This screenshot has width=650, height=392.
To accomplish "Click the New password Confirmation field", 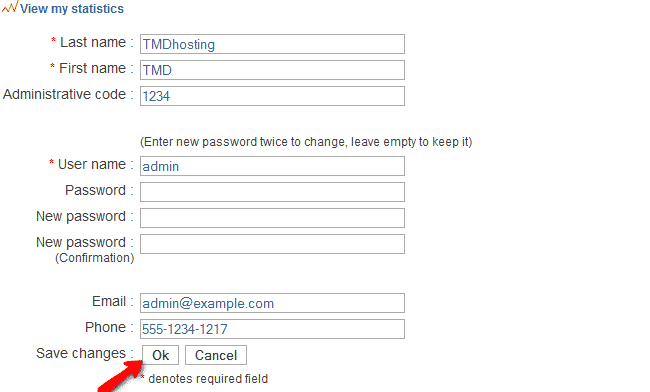I will coord(272,244).
